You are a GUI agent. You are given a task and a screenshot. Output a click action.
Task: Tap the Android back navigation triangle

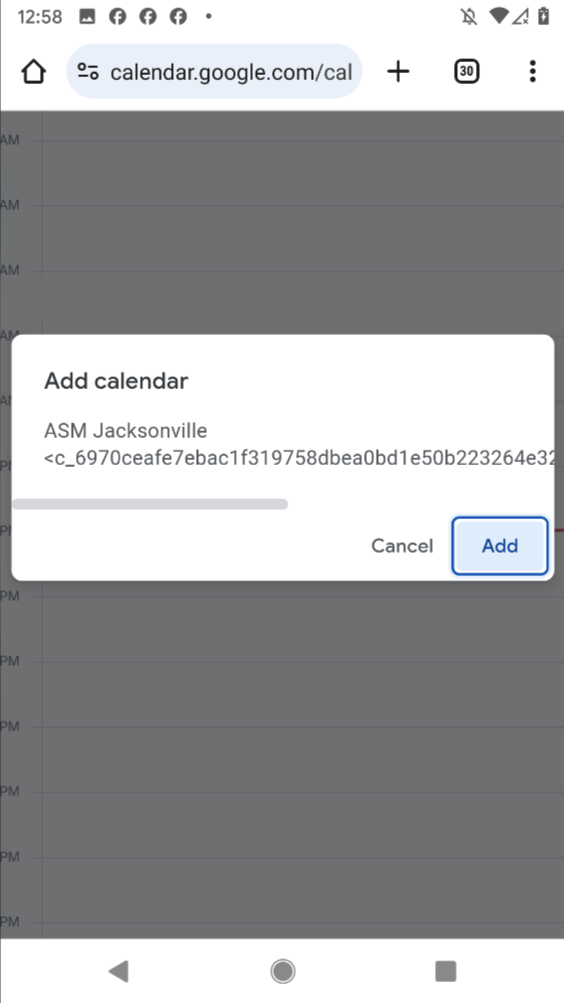click(119, 971)
